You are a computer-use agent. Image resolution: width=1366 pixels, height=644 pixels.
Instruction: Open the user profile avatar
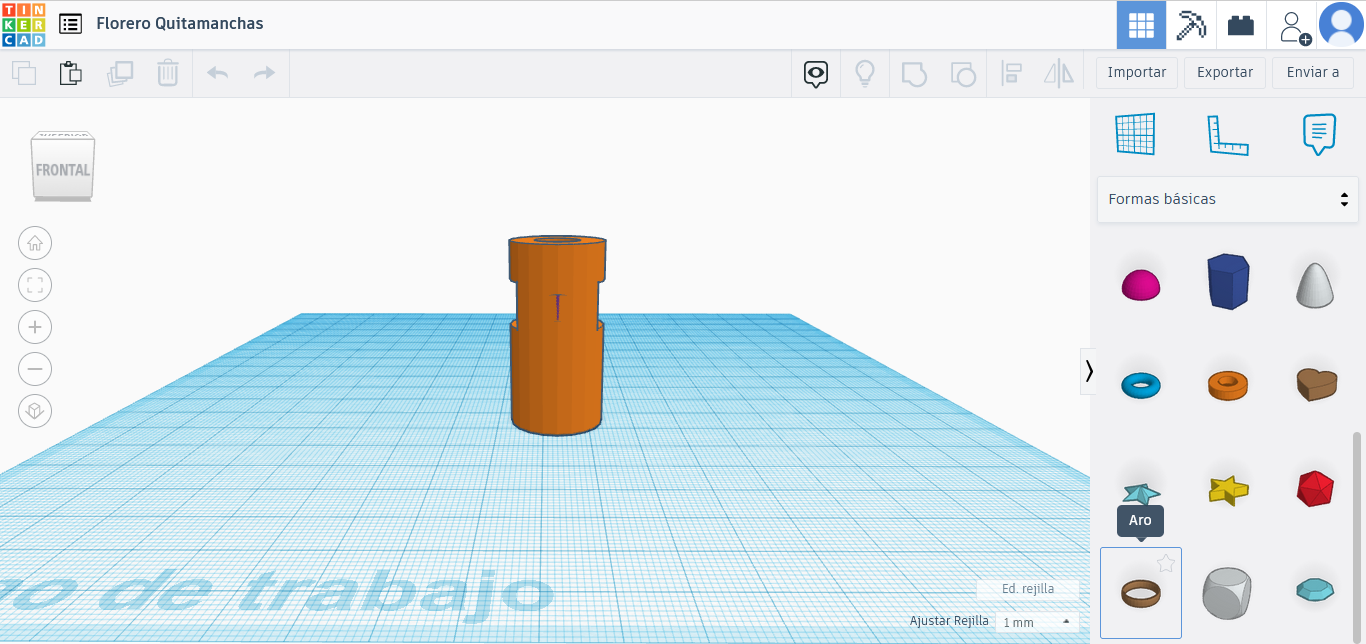tap(1341, 25)
